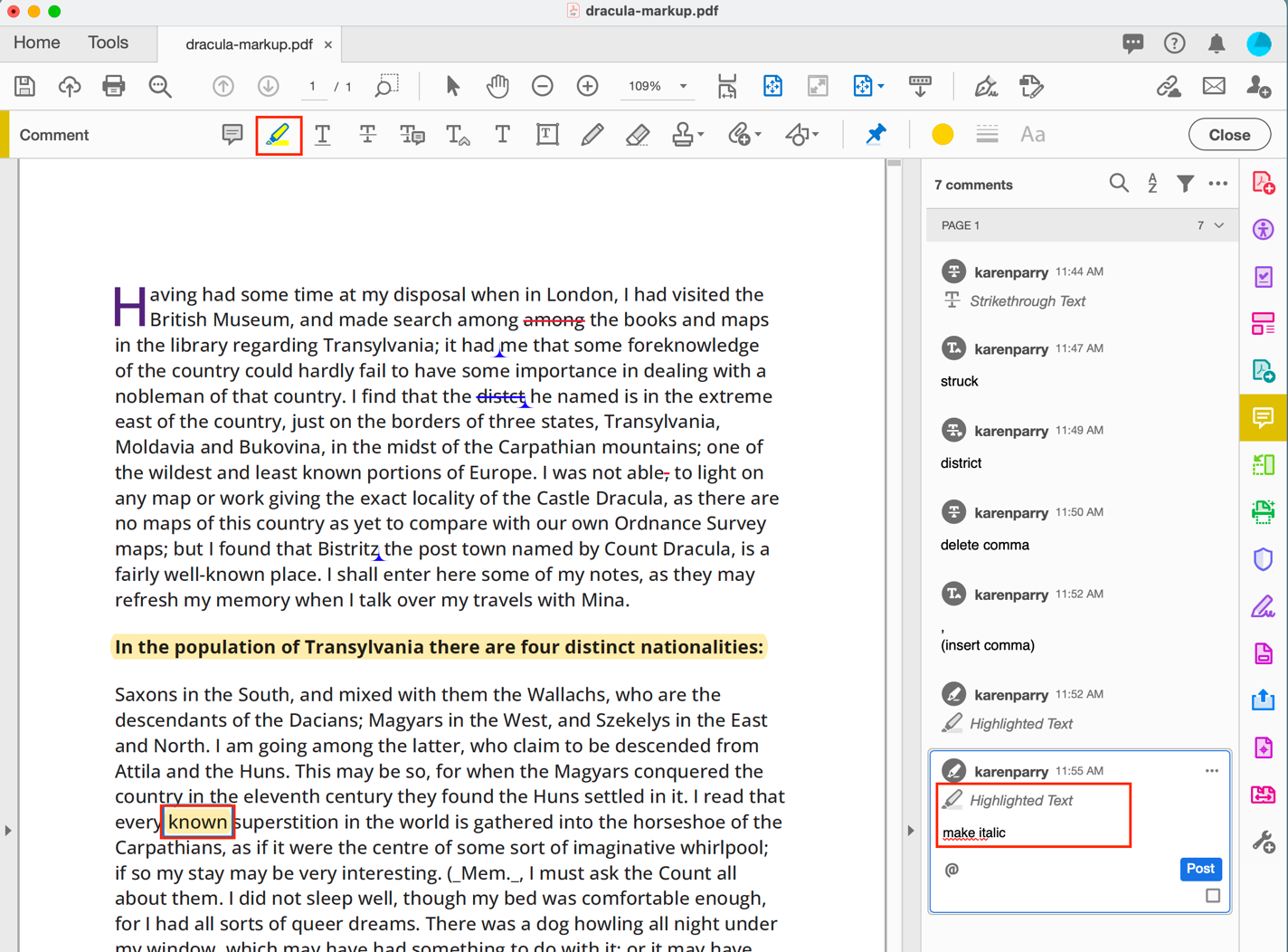This screenshot has width=1288, height=952.
Task: Click the Print file icon
Action: point(114,86)
